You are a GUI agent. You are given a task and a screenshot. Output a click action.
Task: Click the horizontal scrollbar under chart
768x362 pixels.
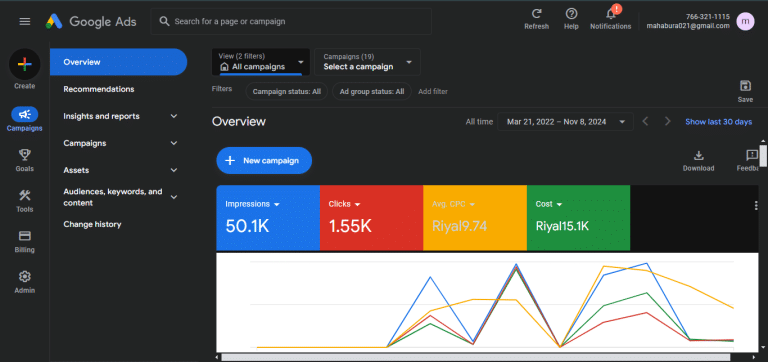coord(476,357)
